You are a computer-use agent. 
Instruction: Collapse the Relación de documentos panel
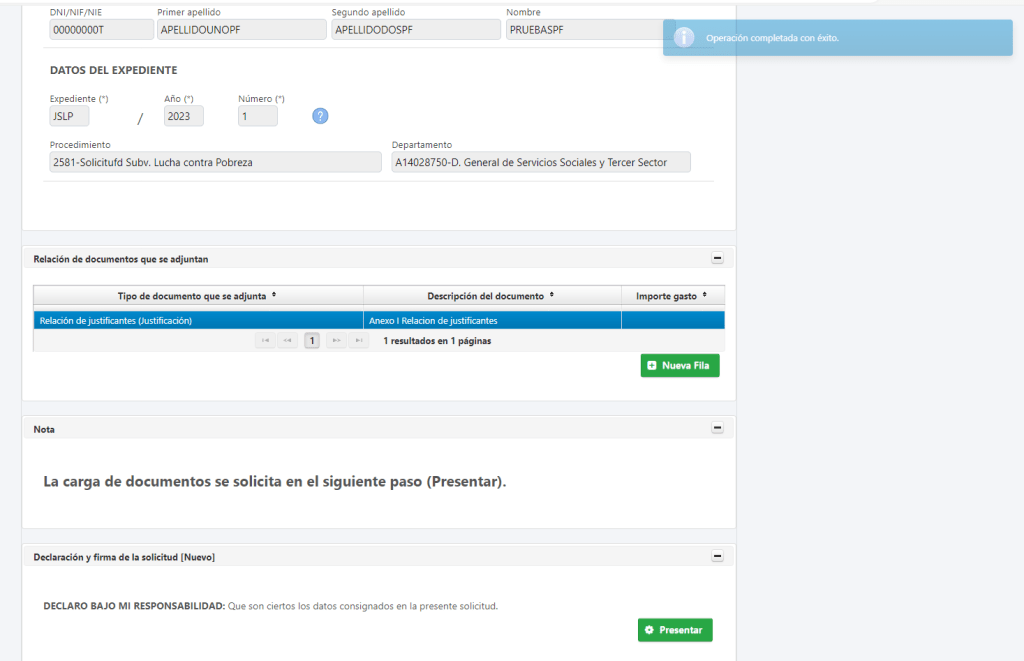click(x=717, y=258)
